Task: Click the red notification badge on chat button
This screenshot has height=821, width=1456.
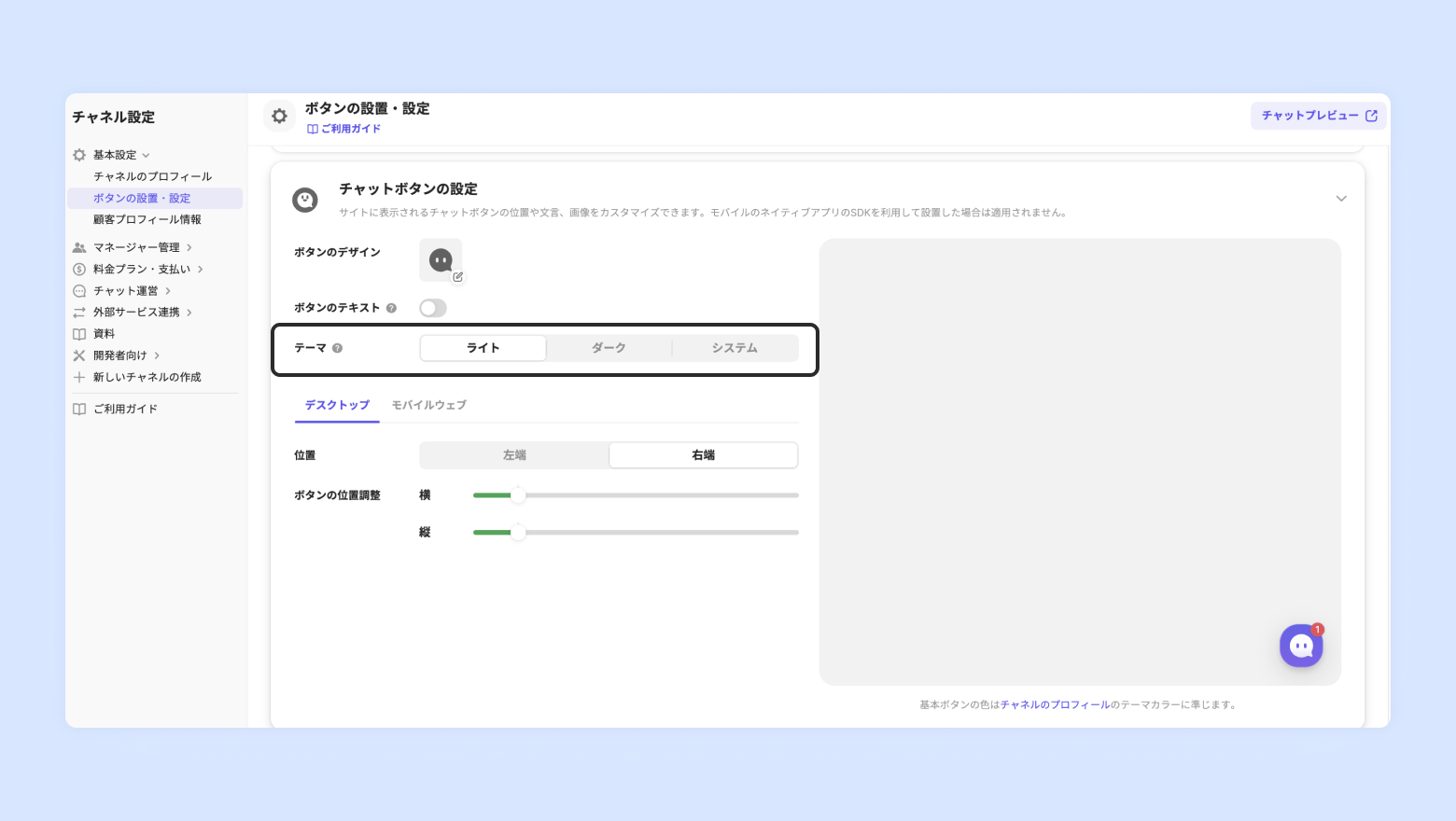Action: (x=1317, y=630)
